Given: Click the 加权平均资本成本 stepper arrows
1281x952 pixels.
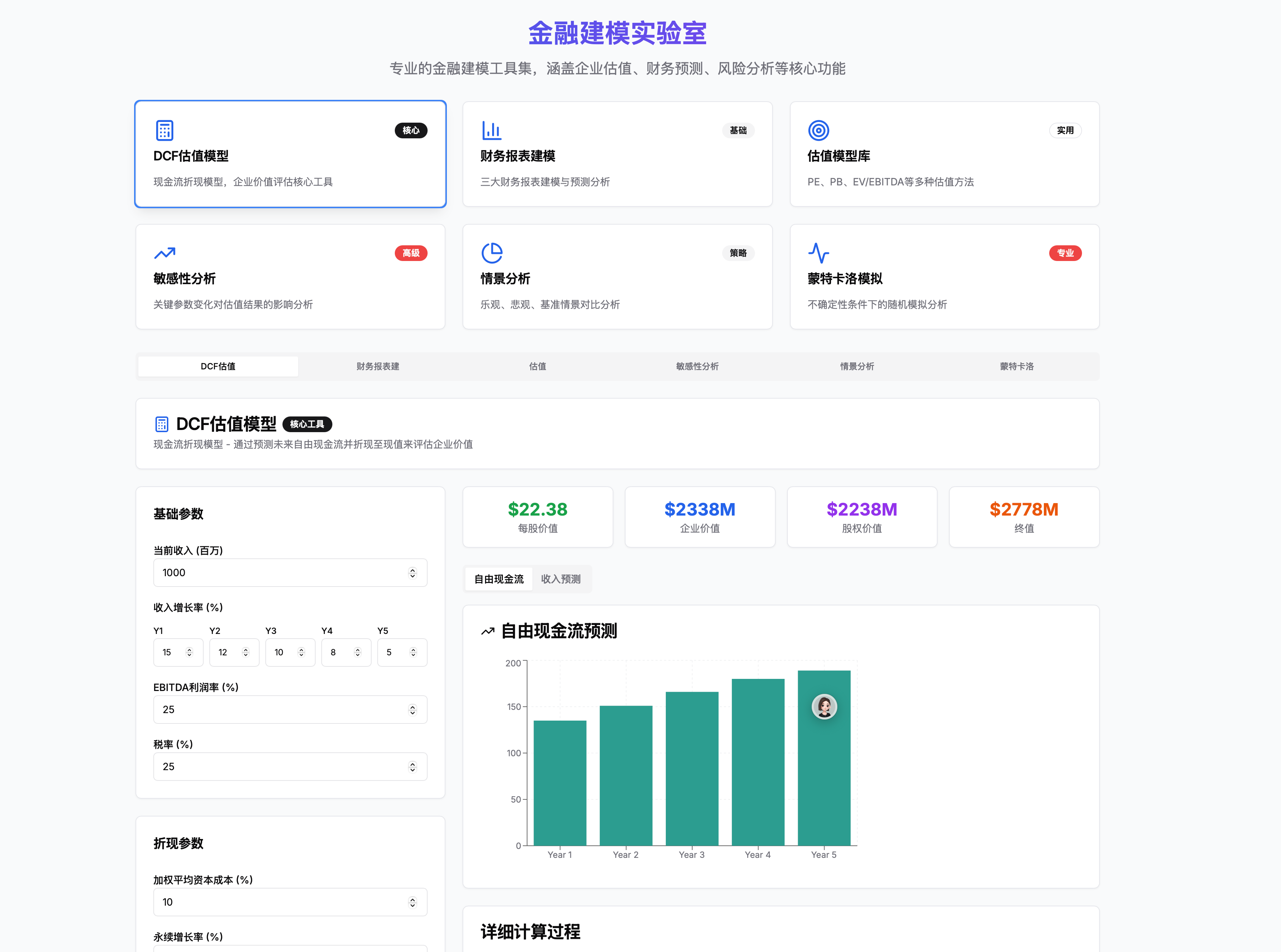Looking at the screenshot, I should (412, 902).
